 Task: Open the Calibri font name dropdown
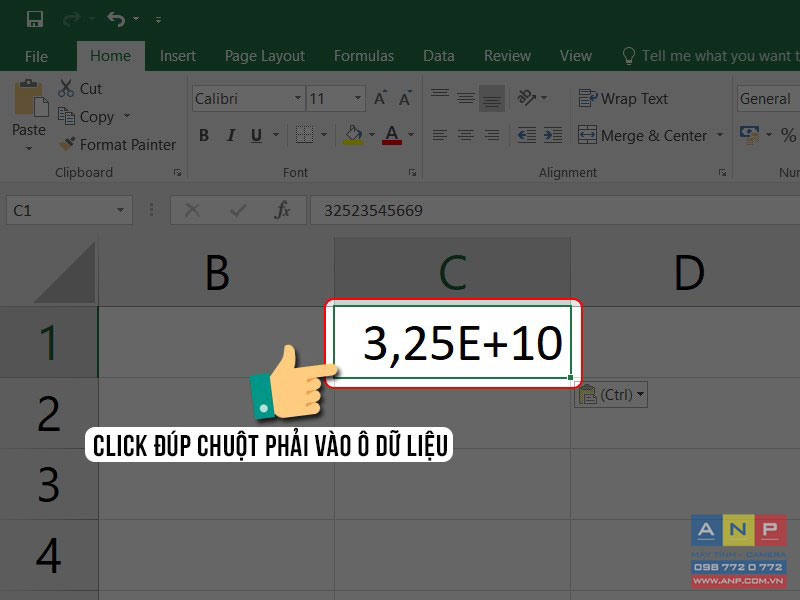(x=298, y=98)
